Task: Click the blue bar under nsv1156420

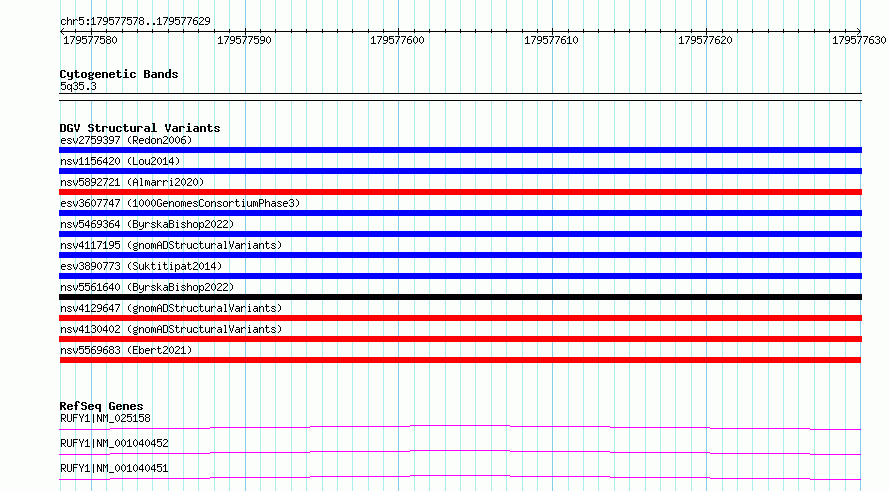Action: (x=460, y=171)
